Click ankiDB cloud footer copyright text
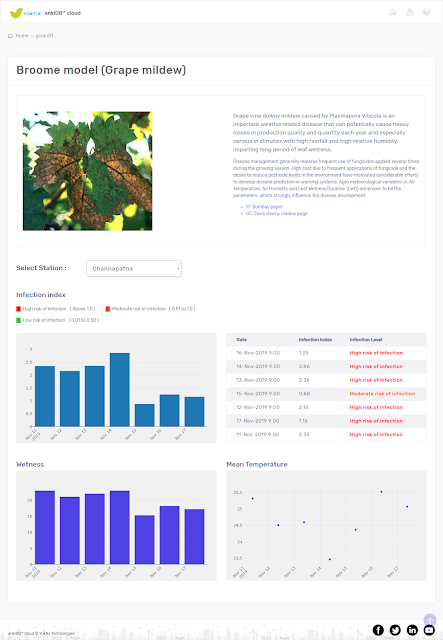 pos(41,633)
